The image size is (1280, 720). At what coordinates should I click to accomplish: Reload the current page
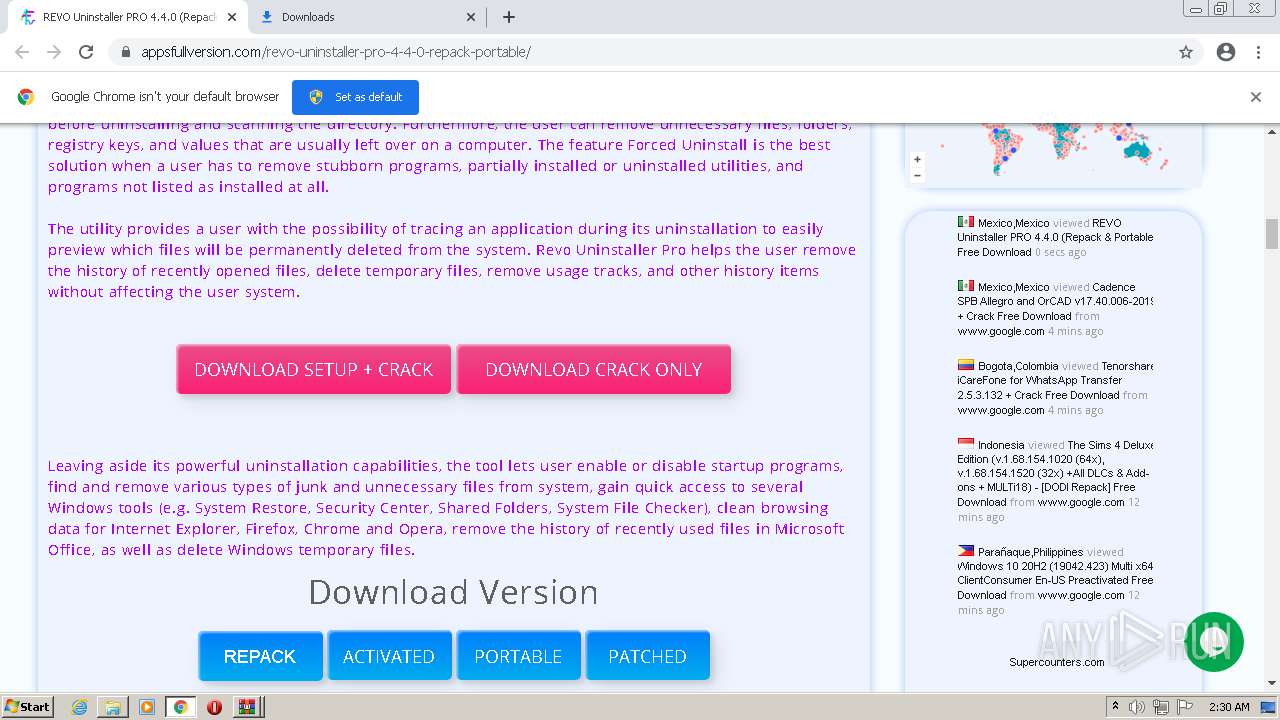(86, 52)
